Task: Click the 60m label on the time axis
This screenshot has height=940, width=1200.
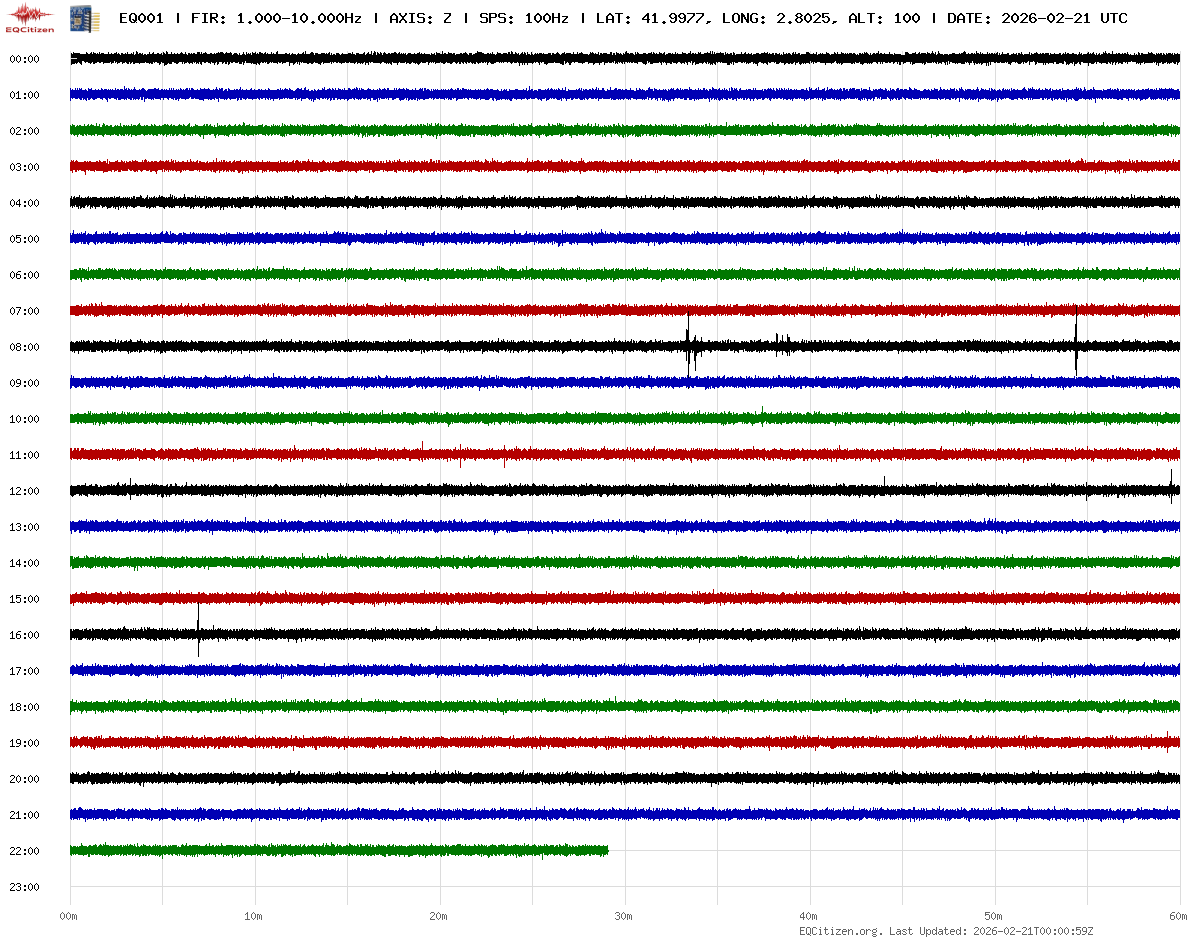Action: pyautogui.click(x=1179, y=916)
